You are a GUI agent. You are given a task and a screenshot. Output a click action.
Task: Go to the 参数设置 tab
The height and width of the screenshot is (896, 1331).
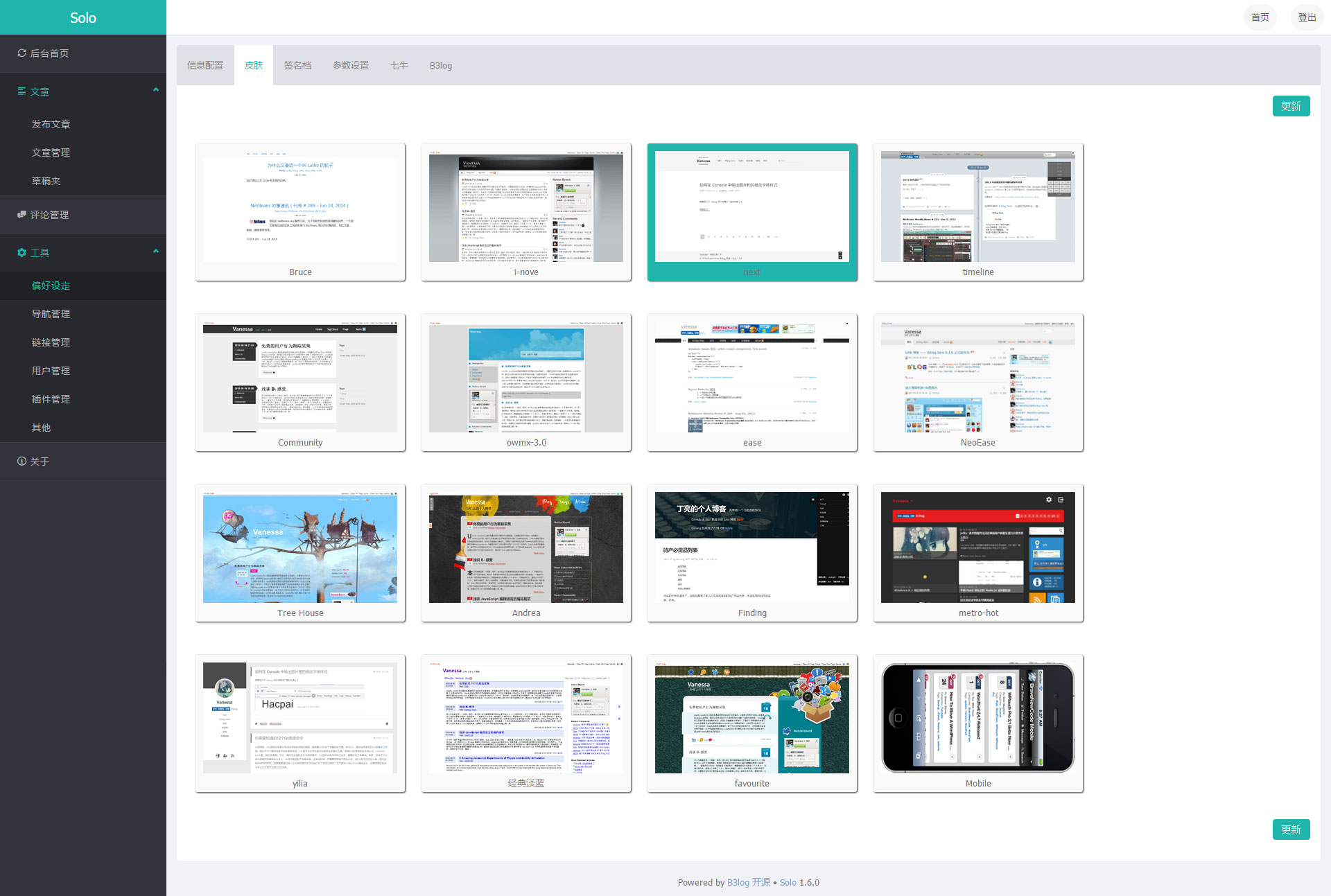click(x=351, y=65)
